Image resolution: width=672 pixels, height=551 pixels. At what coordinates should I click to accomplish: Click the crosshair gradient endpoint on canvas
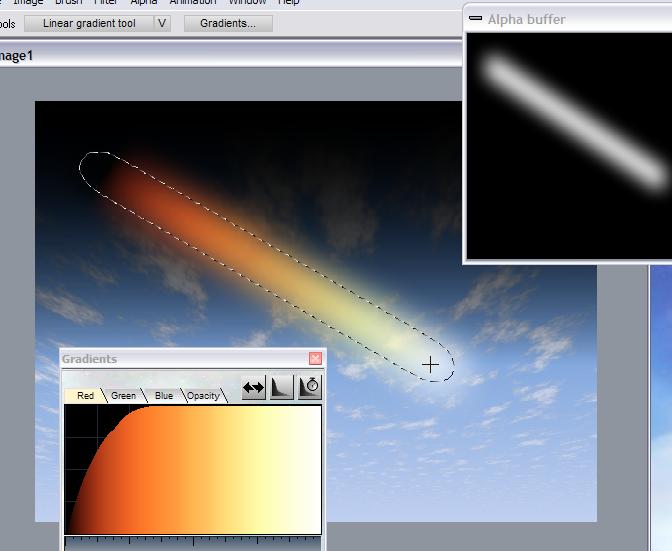[430, 365]
